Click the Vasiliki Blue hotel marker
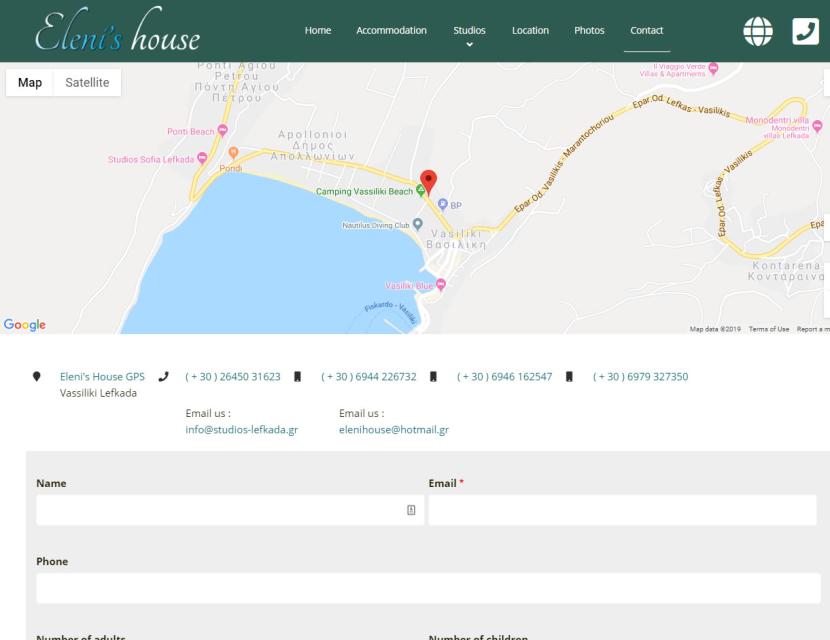The image size is (830, 640). click(440, 284)
